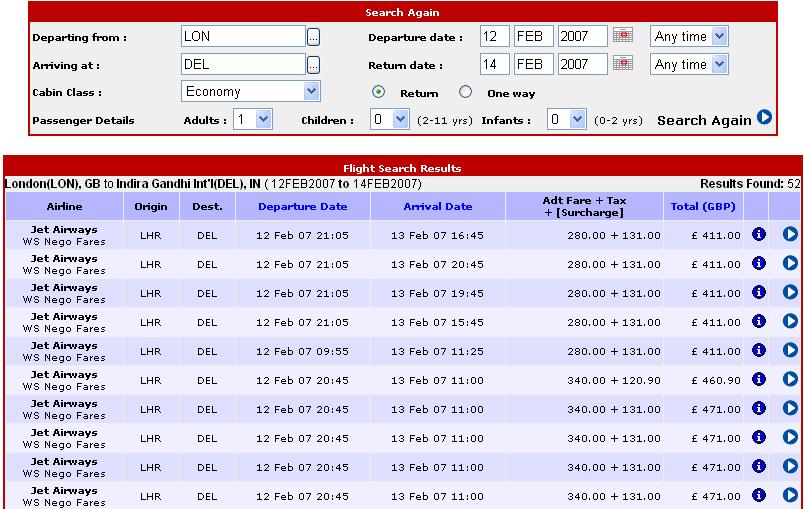
Task: Open the Infants count dropdown
Action: pyautogui.click(x=577, y=119)
